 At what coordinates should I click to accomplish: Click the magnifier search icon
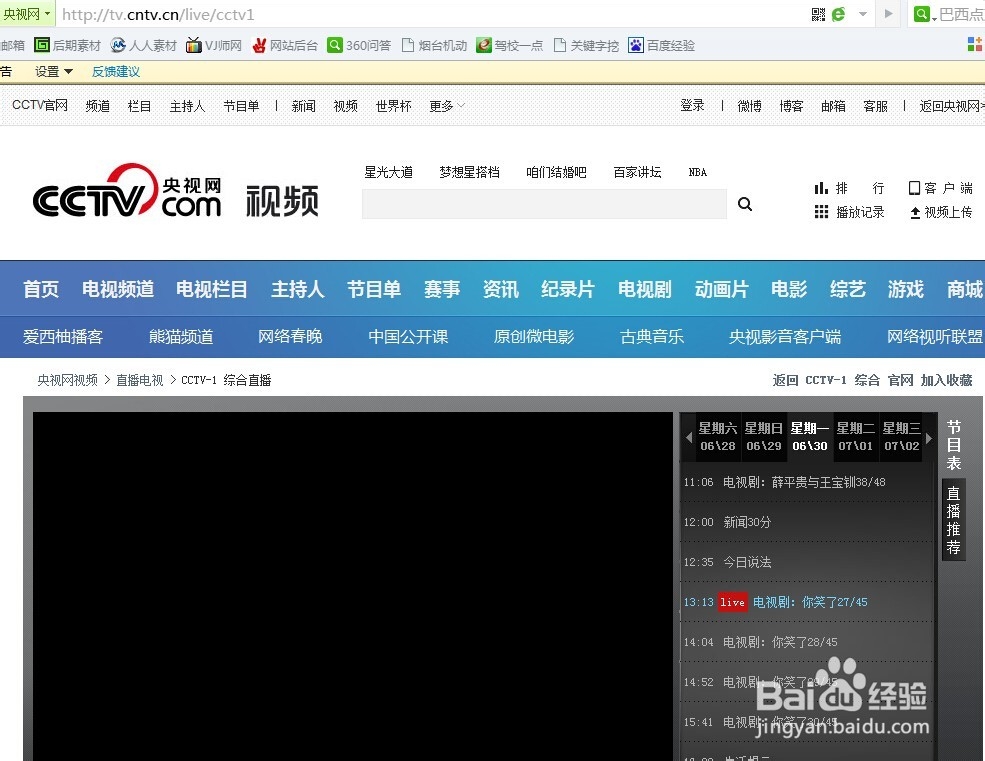pyautogui.click(x=745, y=204)
